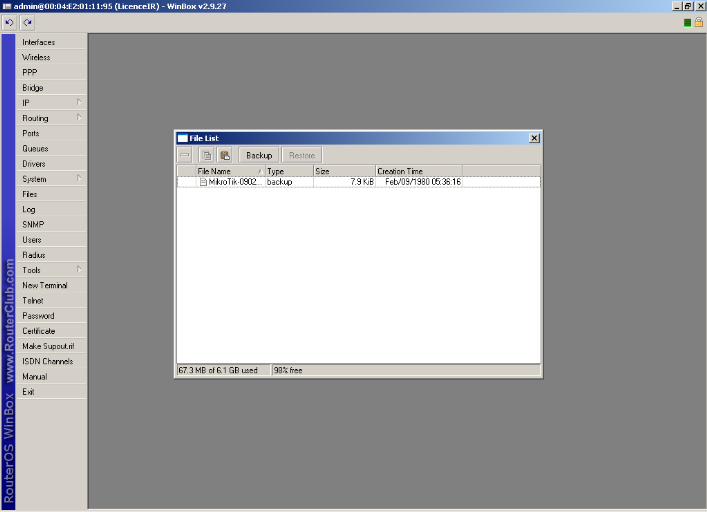The height and width of the screenshot is (512, 707).
Task: Click the Undo arrow in top toolbar
Action: 9,23
